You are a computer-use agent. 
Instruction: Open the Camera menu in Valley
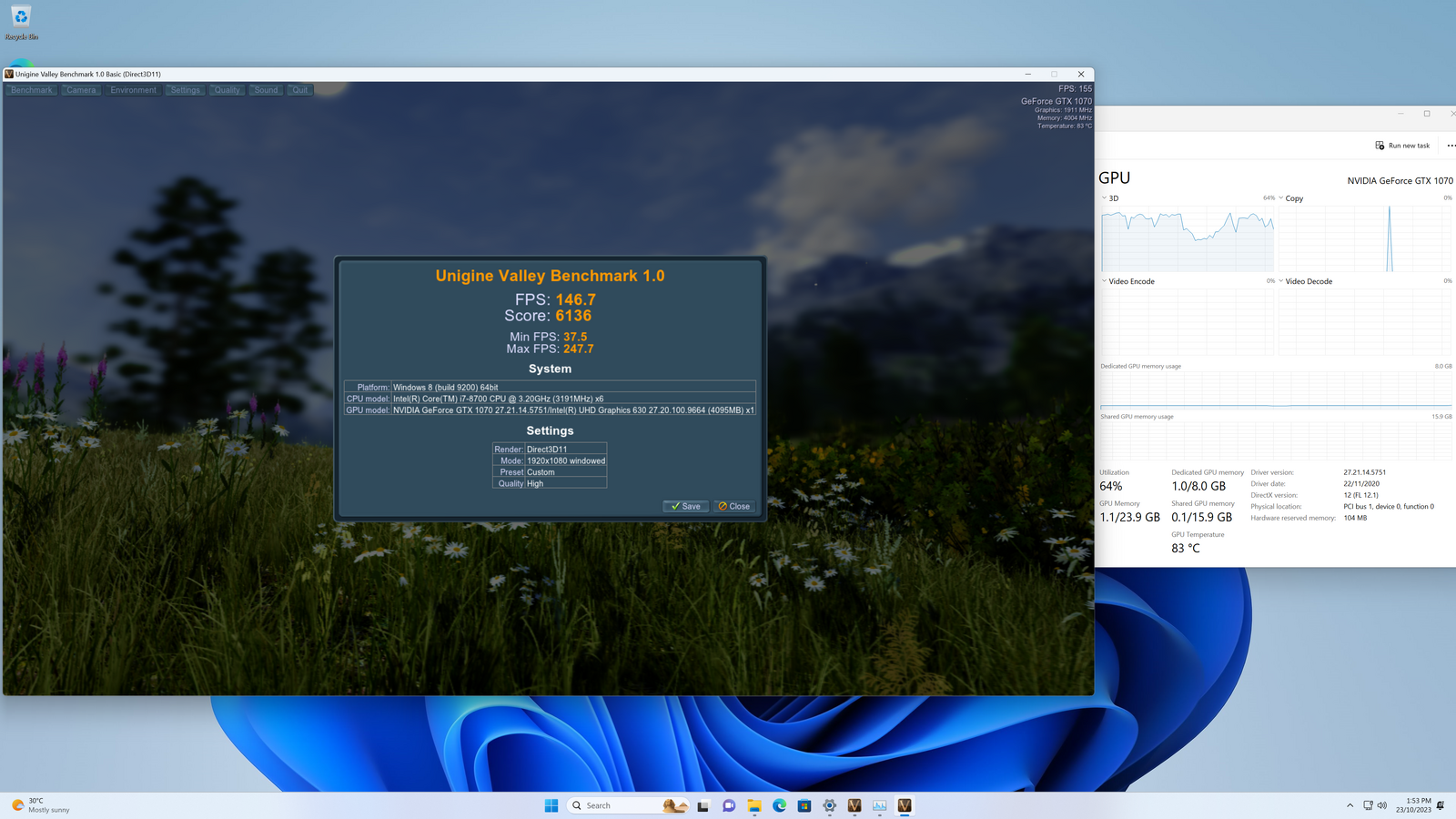[x=81, y=90]
